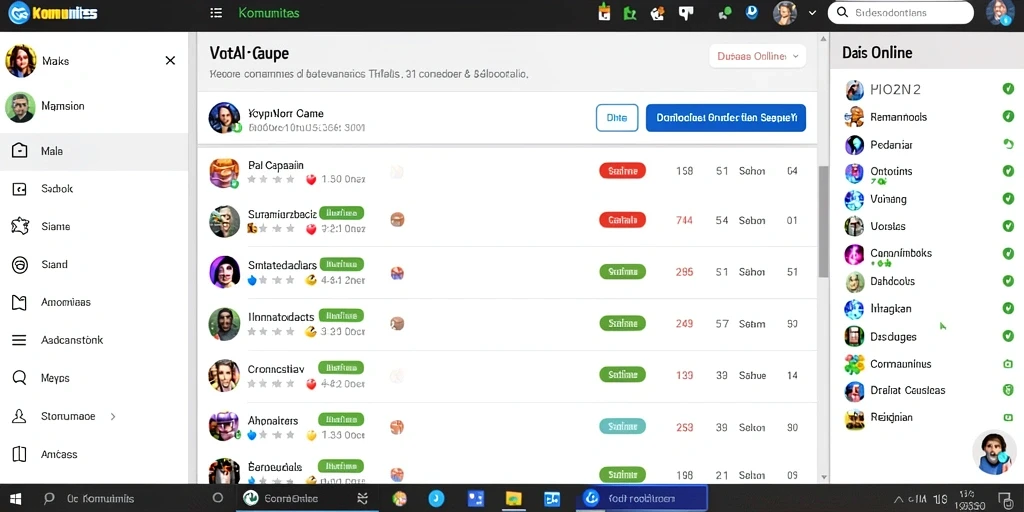Expand the Stonumaoe chevron in sidebar
The image size is (1024, 512).
click(113, 416)
